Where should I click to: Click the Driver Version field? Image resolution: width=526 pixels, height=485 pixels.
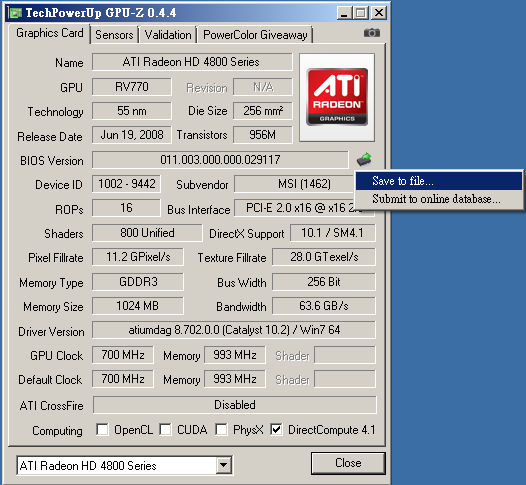[234, 330]
